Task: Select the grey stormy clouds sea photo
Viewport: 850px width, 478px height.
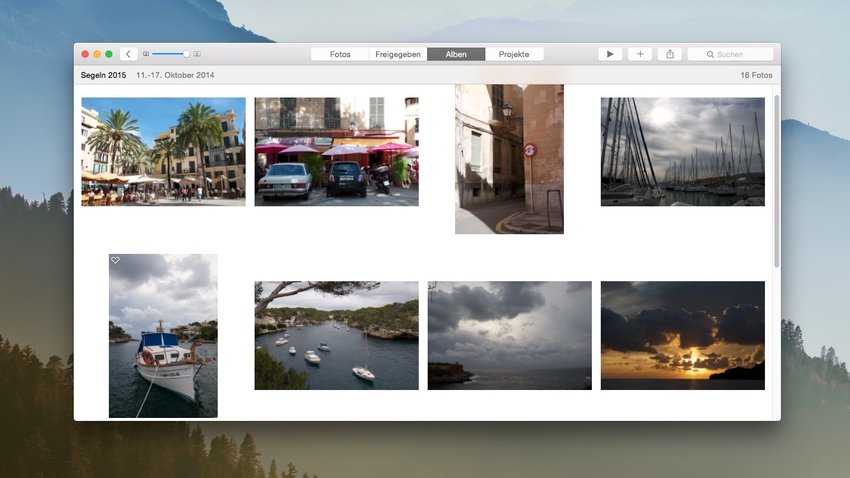Action: [510, 335]
